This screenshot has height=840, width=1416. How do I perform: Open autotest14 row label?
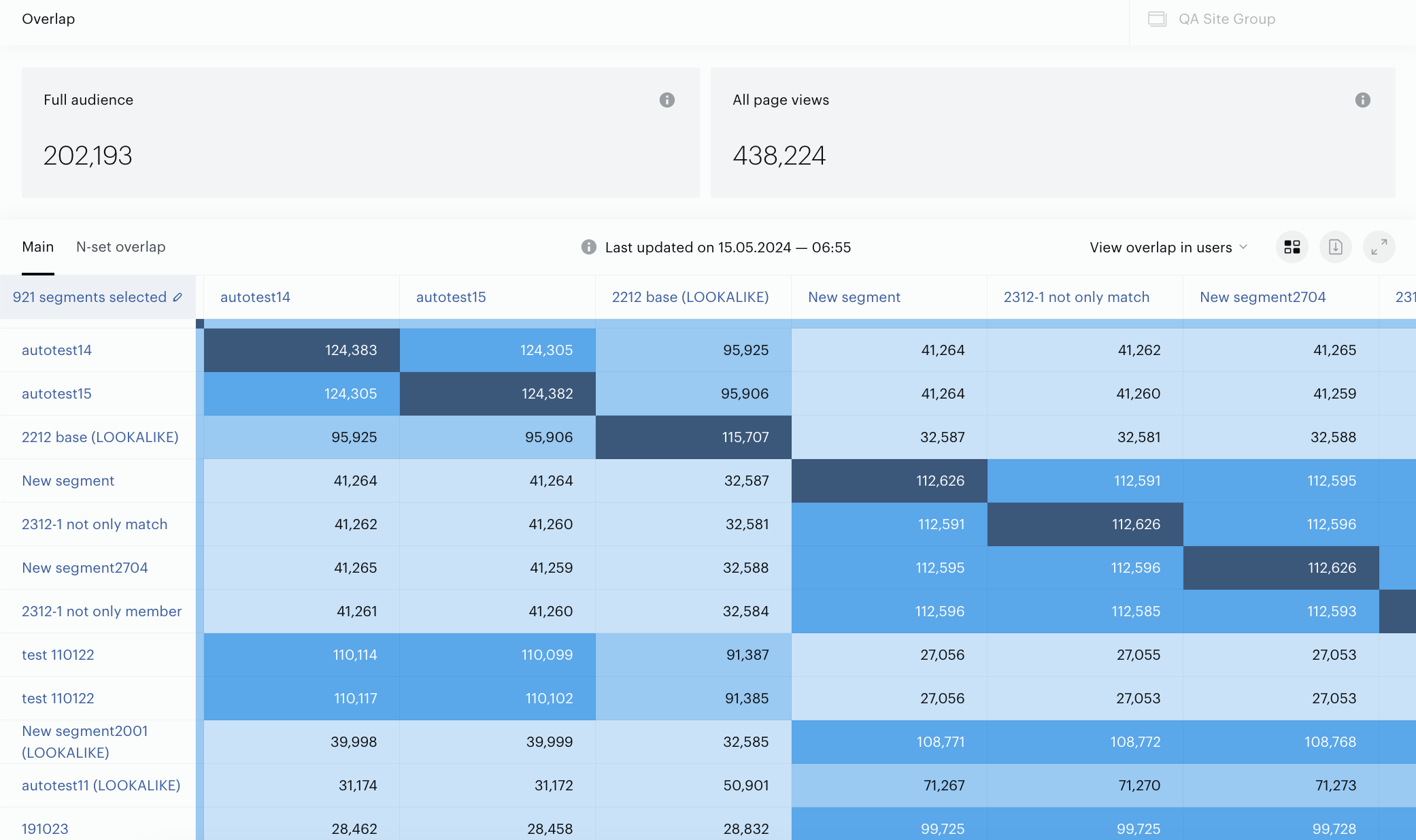[x=56, y=350]
